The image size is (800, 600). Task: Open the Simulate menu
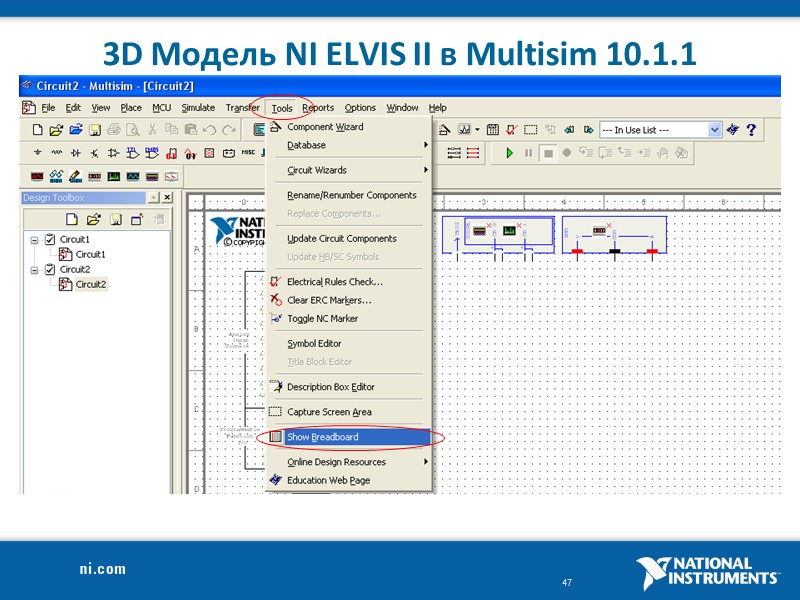(x=198, y=108)
